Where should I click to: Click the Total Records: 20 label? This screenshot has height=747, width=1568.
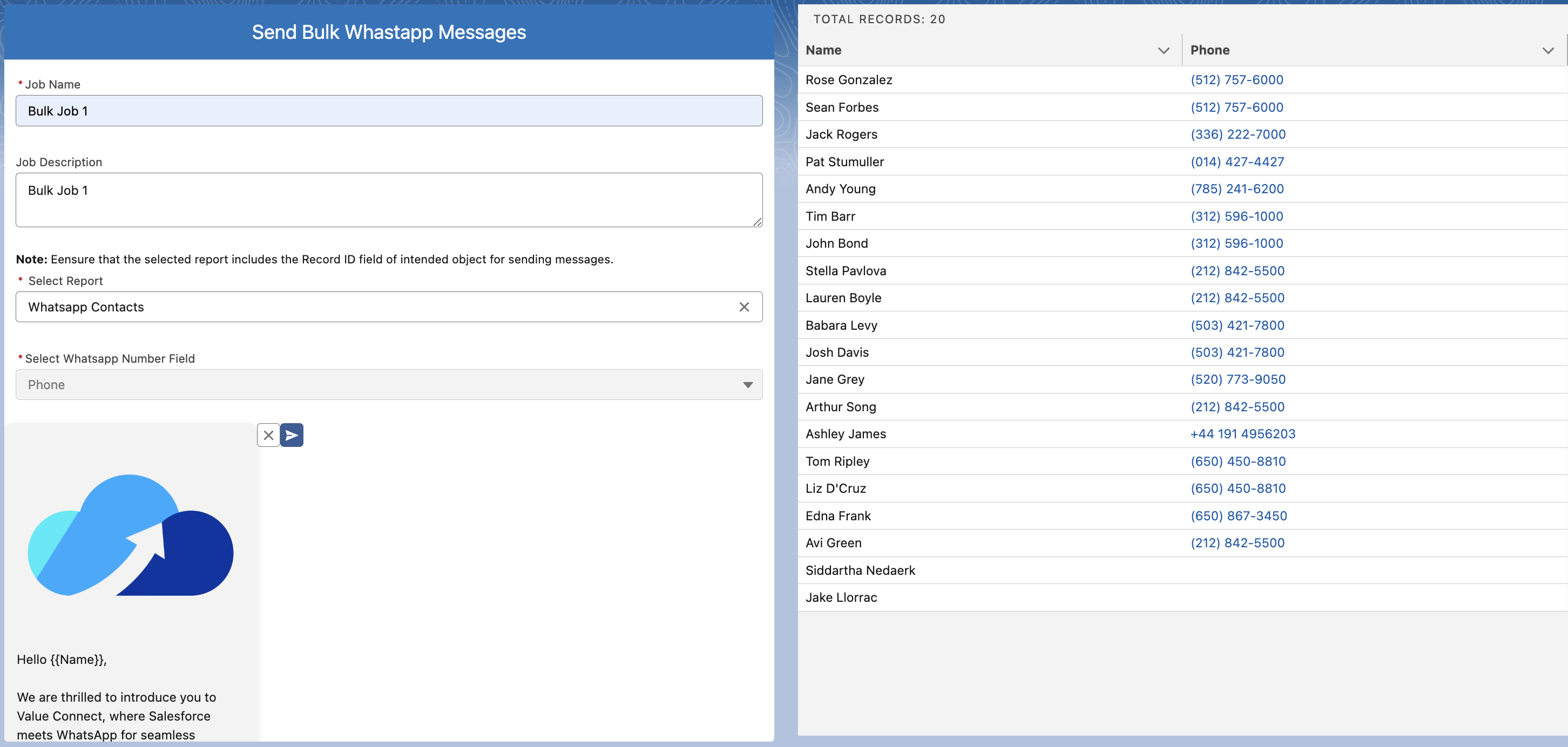click(x=879, y=19)
